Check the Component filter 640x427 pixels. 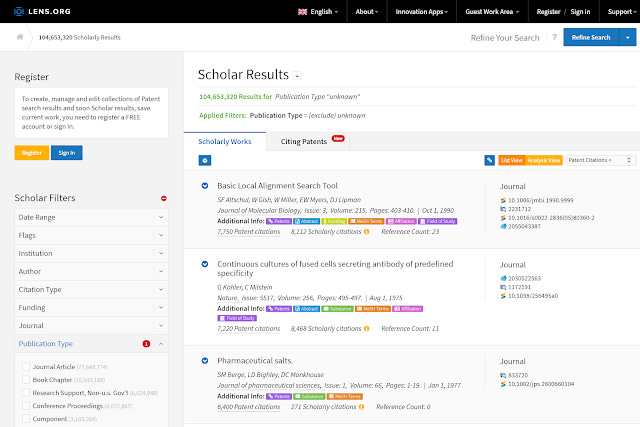tap(26, 419)
